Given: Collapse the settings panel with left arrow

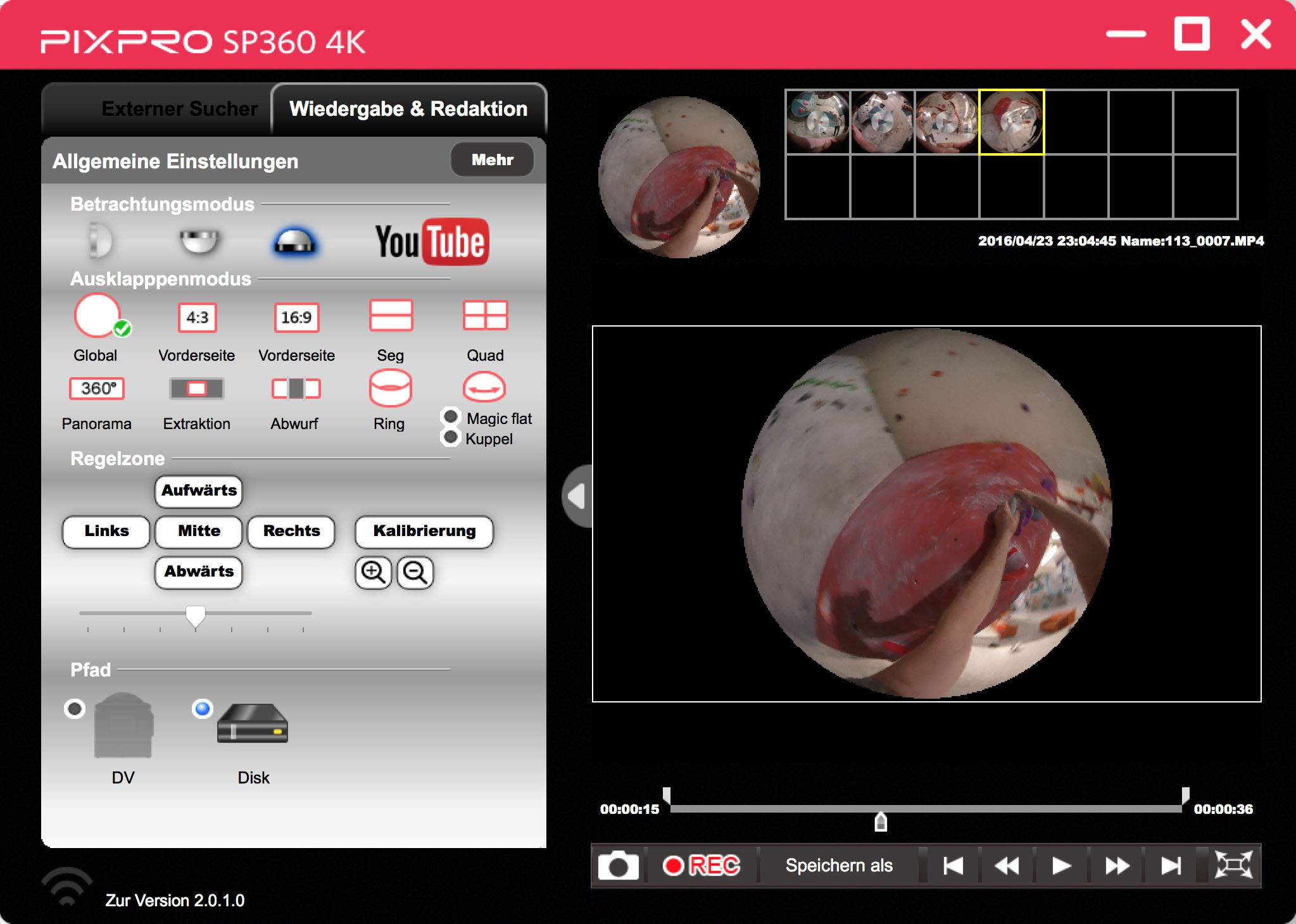Looking at the screenshot, I should coord(577,496).
